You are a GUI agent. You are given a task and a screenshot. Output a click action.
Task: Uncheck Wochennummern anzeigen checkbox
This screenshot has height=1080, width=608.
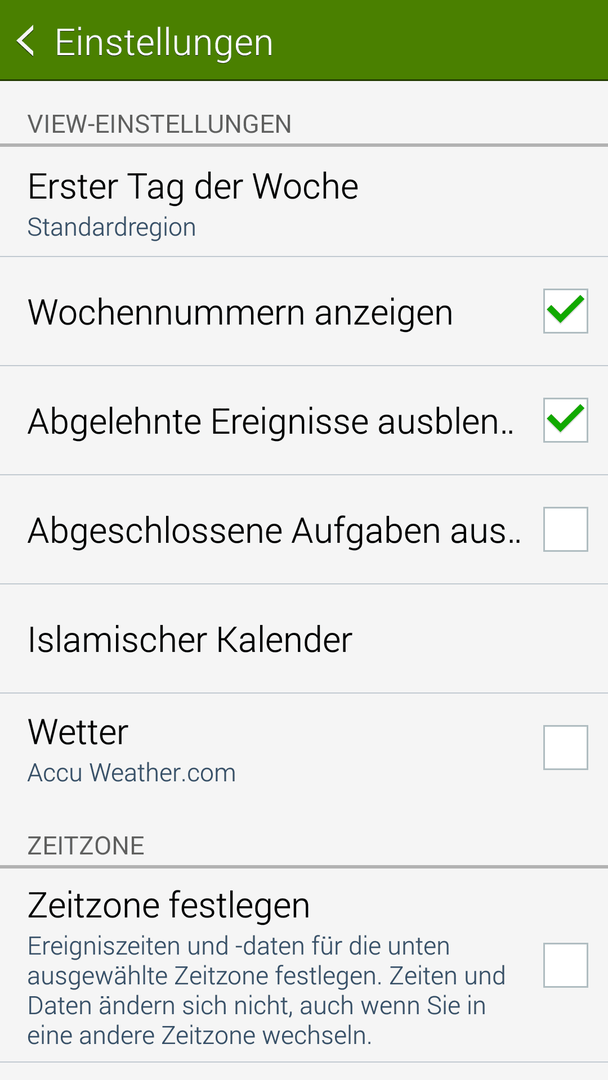pyautogui.click(x=565, y=311)
